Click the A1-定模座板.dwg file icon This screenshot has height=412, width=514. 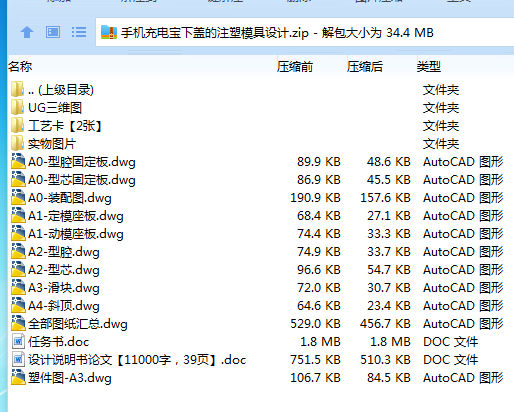(18, 215)
